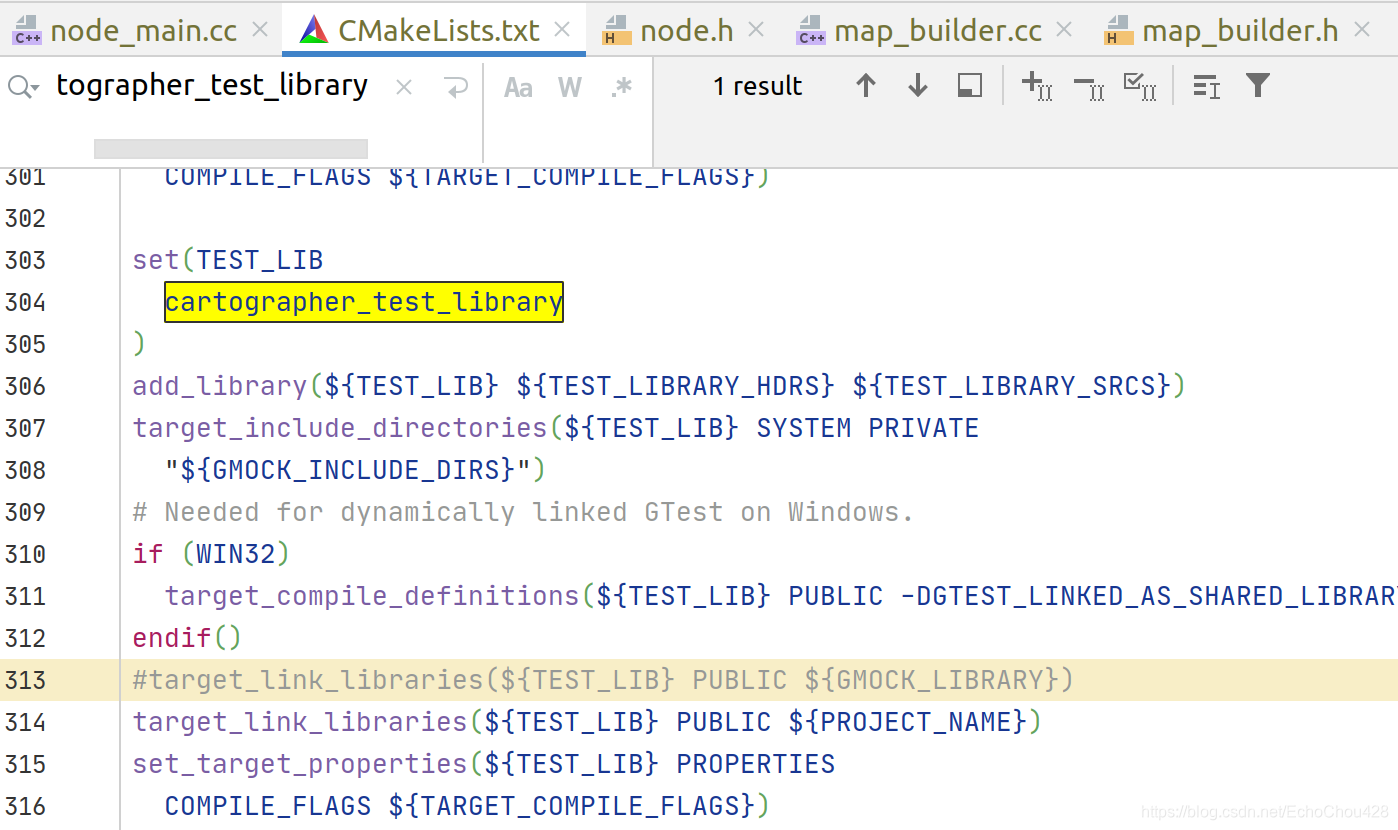Click the target_include_directories line
1398x830 pixels.
click(555, 428)
